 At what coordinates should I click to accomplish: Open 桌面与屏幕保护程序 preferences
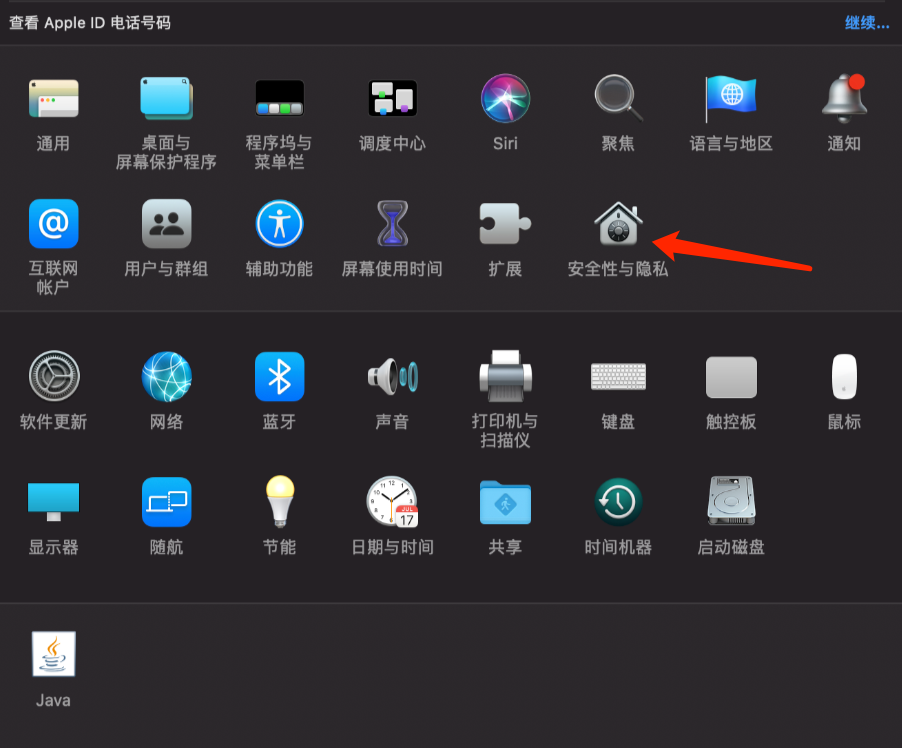coord(166,98)
